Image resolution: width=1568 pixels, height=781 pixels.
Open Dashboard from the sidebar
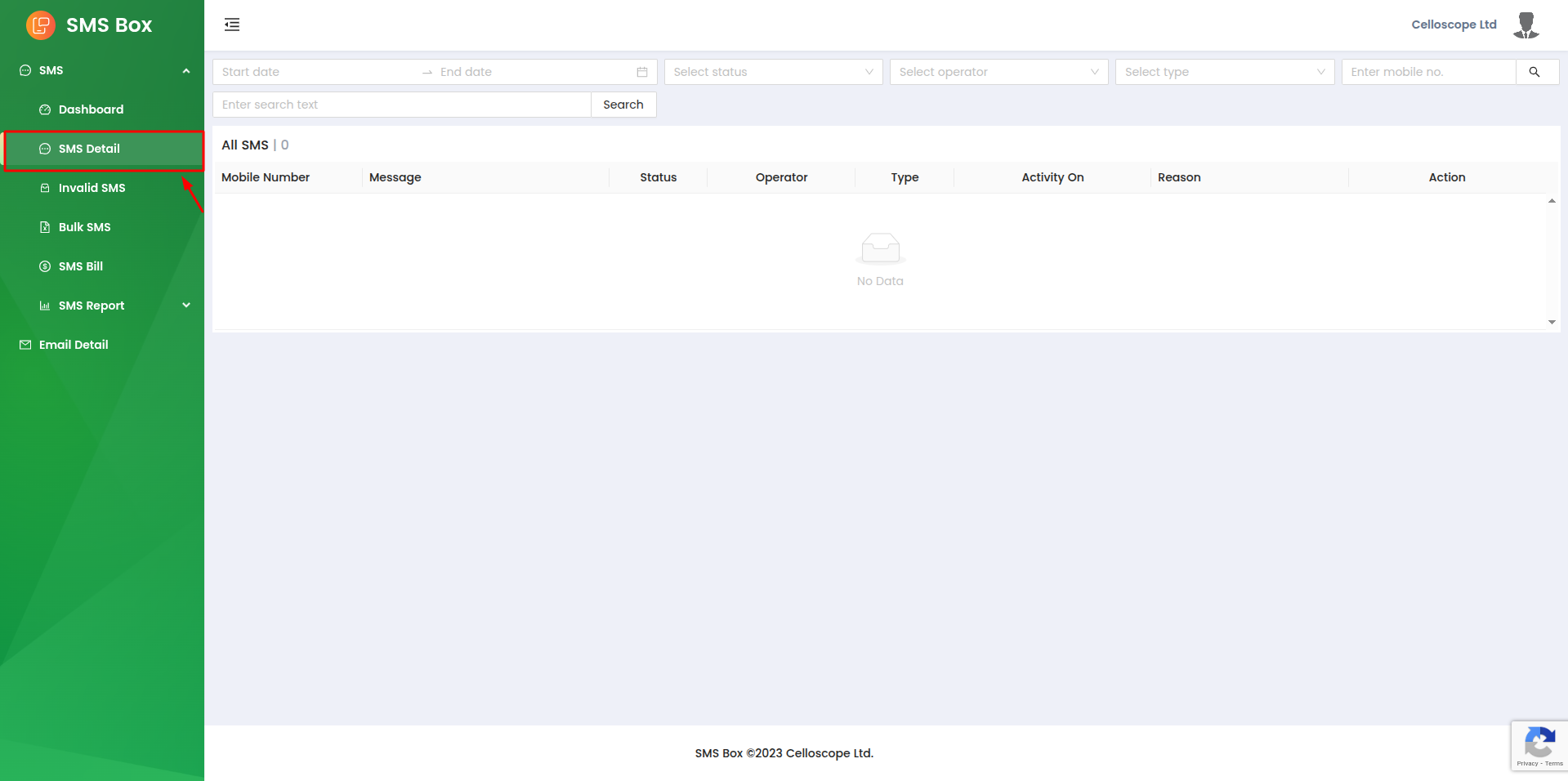[x=91, y=109]
